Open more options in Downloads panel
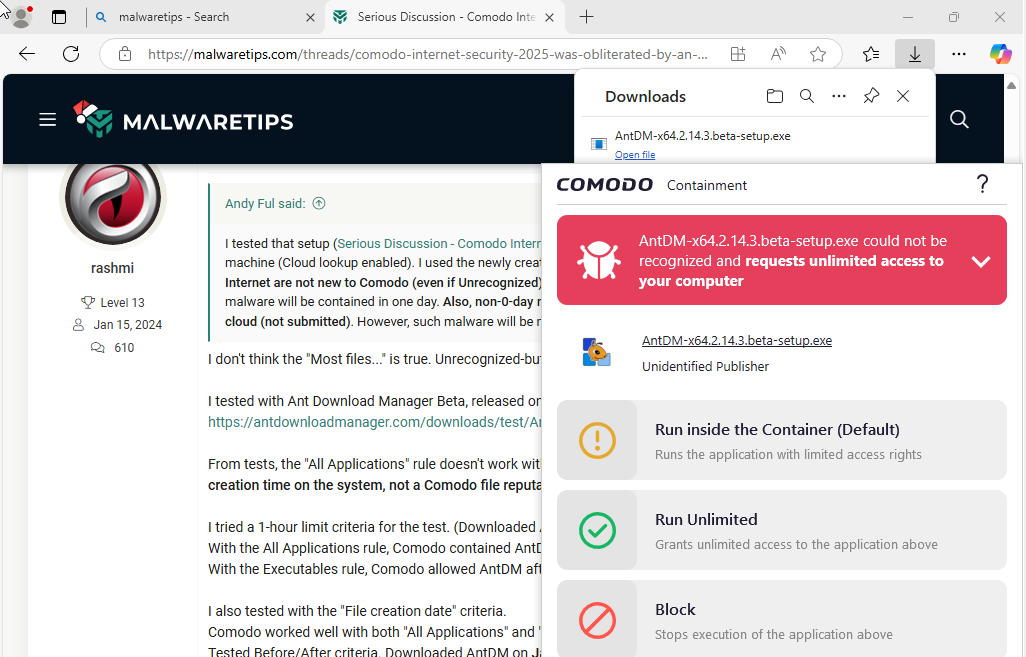The image size is (1026, 657). click(x=839, y=96)
